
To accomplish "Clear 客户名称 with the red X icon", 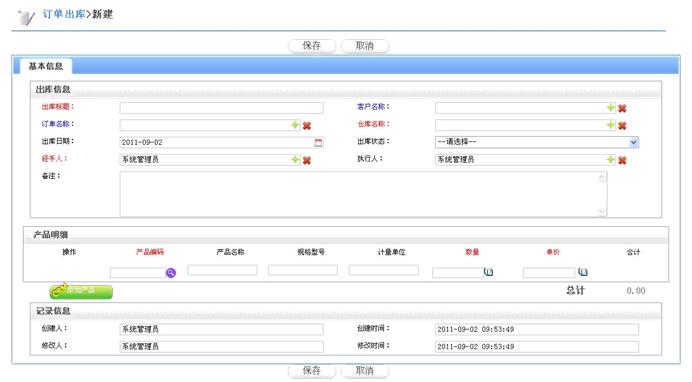I will pos(622,109).
